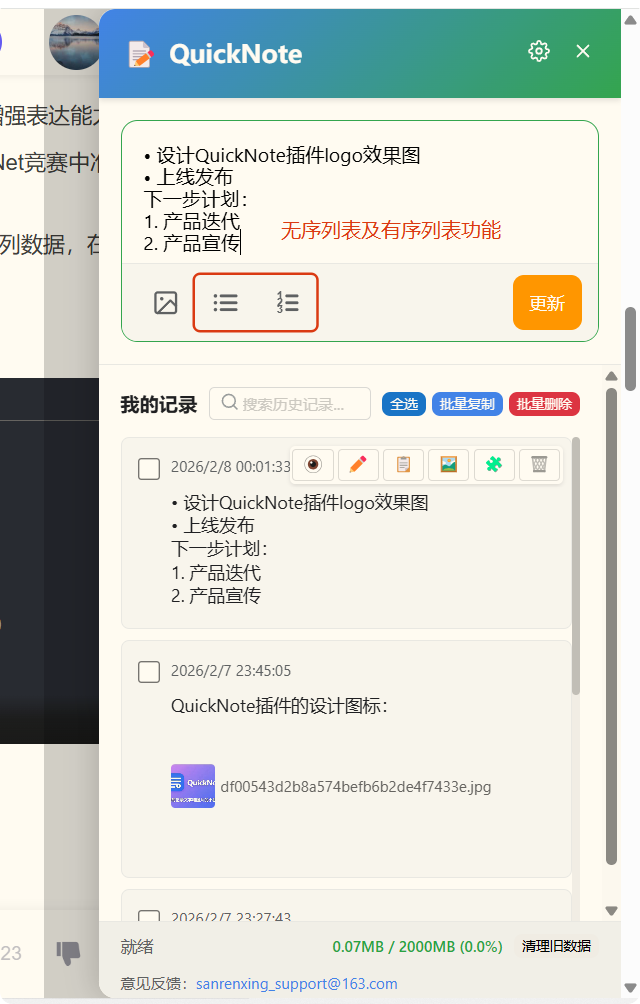This screenshot has width=640, height=1004.
Task: Apply ordered numbered list formatting
Action: point(287,302)
